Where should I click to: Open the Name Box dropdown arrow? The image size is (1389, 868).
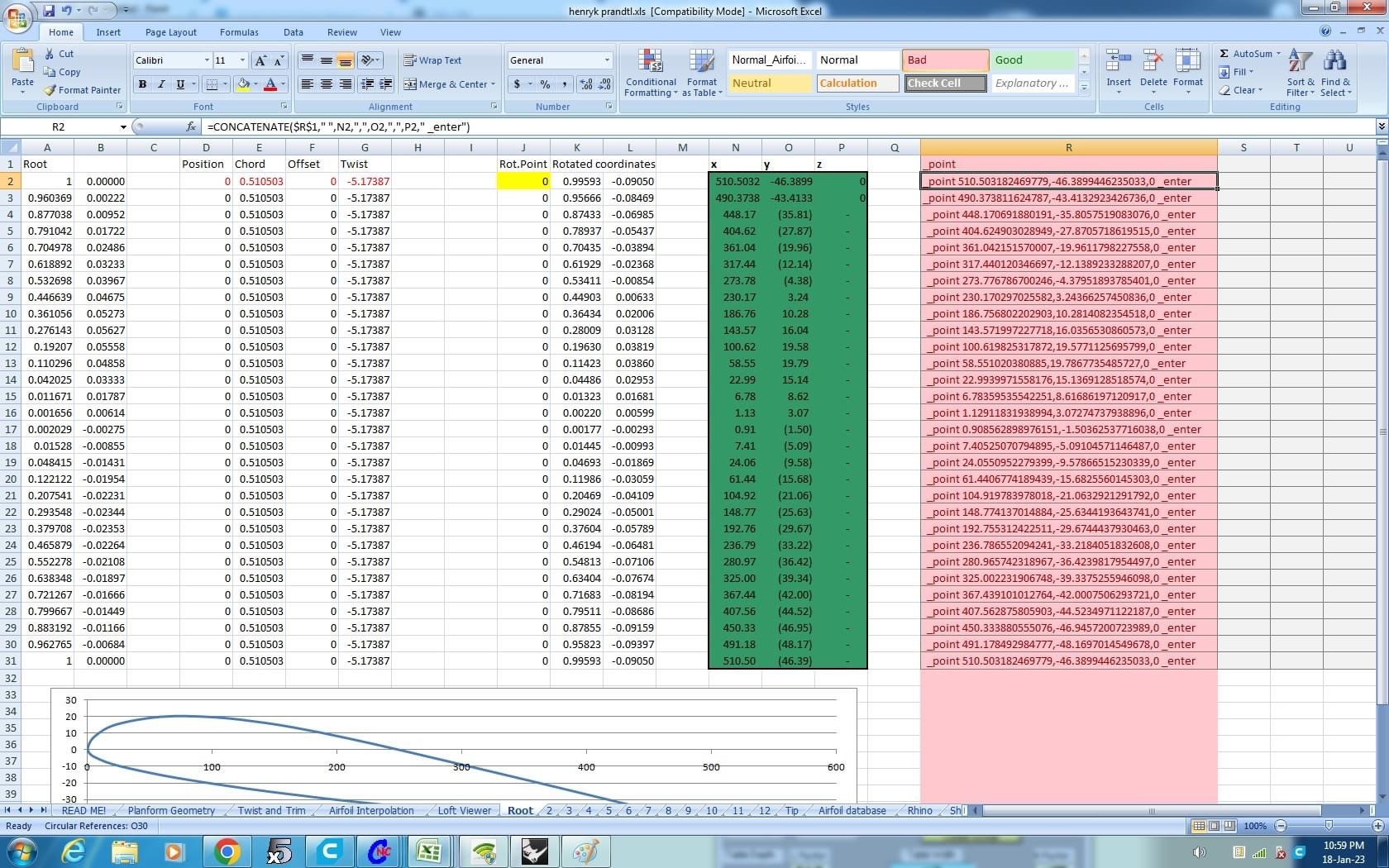(x=123, y=127)
